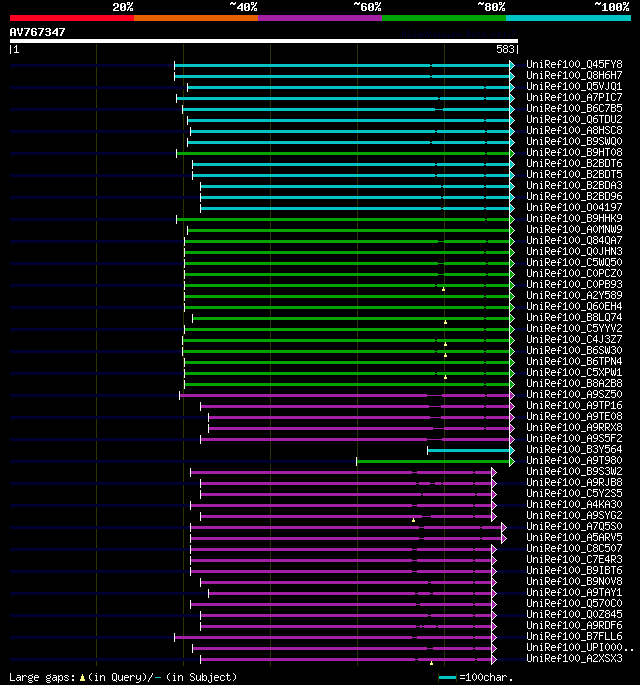
Task: Click the UniRef100_B6TPN4 label
Action: pyautogui.click(x=574, y=361)
